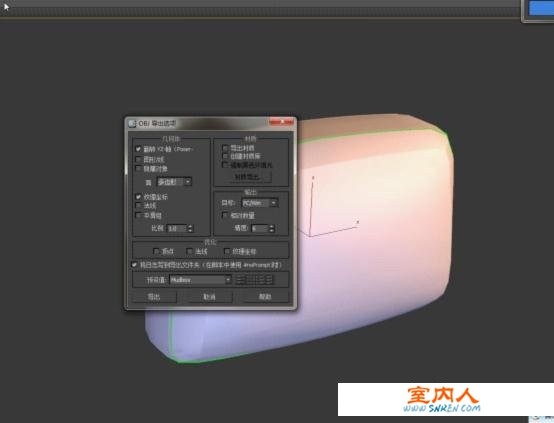Click the Precision spinner arrows
The image size is (554, 423).
[272, 229]
